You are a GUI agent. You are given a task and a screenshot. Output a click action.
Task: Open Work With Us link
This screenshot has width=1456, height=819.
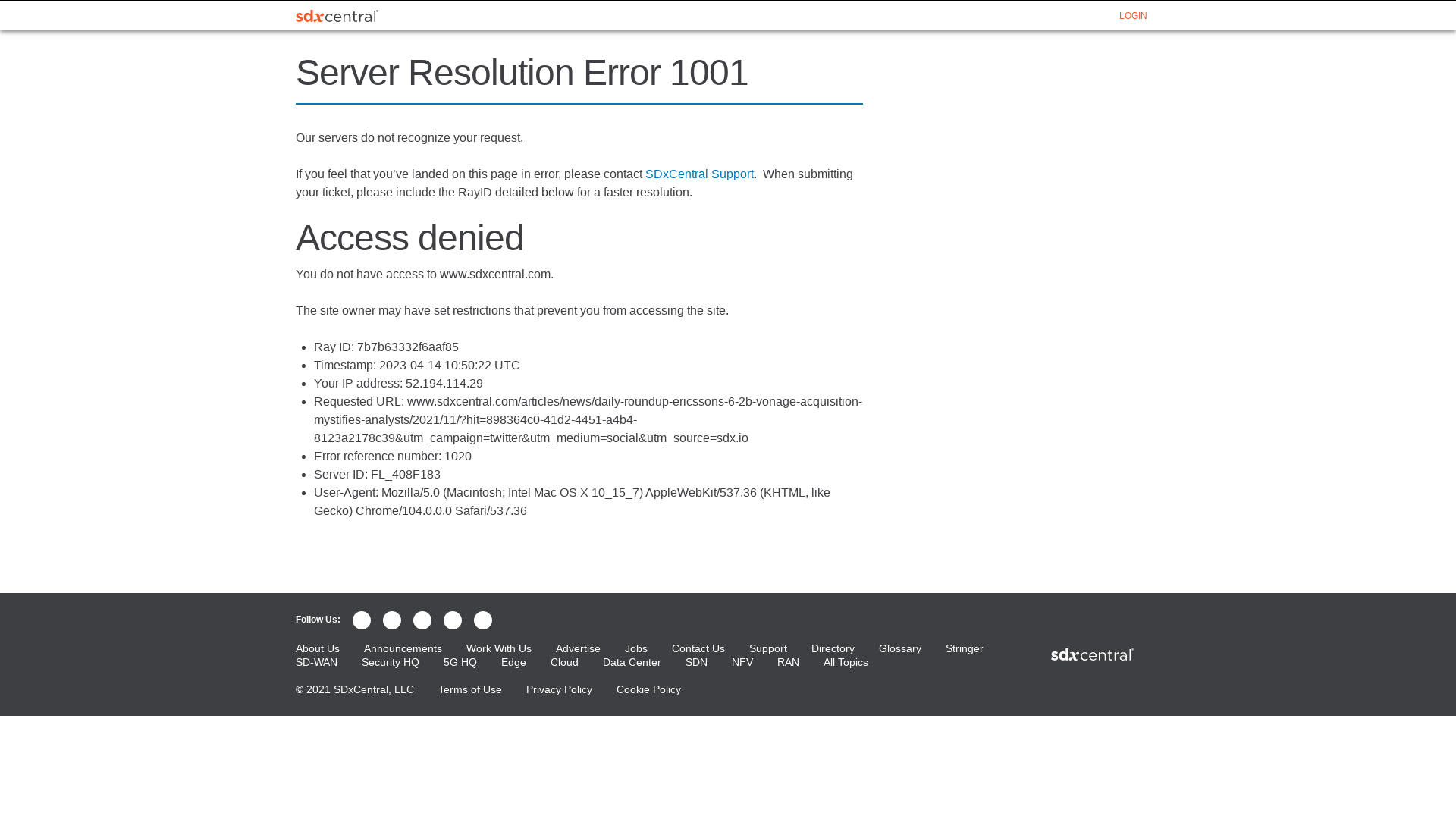[499, 648]
